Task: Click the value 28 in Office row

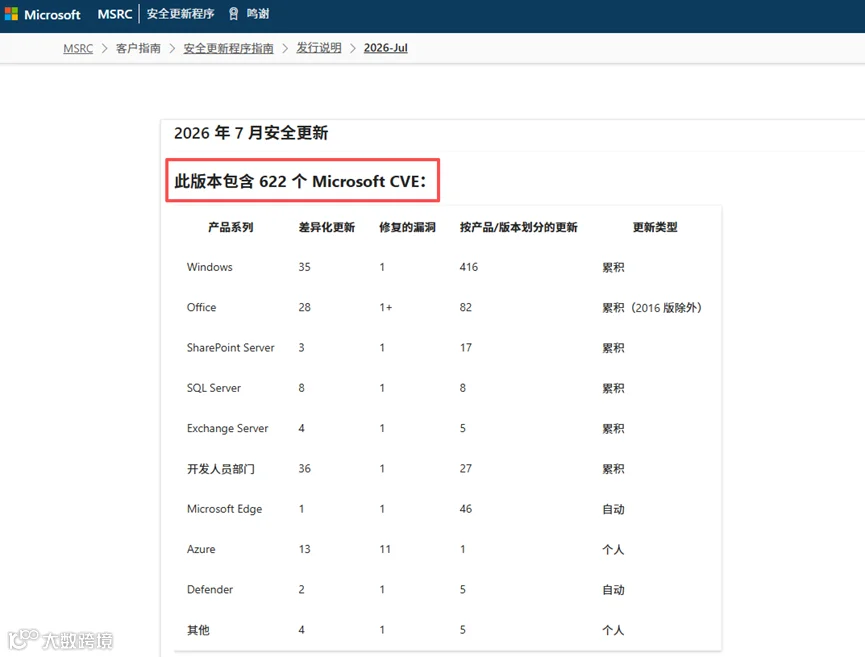Action: click(305, 307)
